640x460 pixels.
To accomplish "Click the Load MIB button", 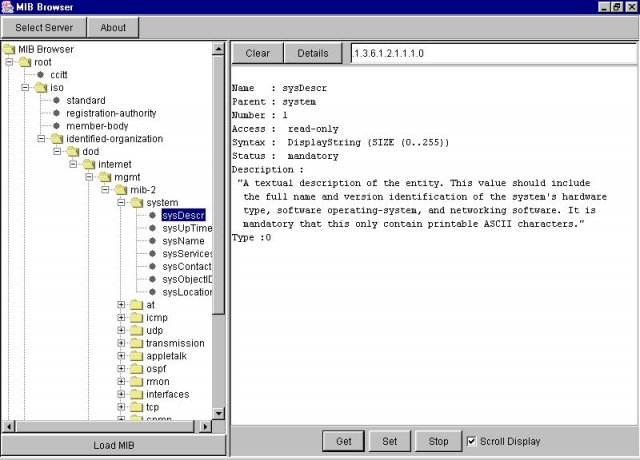I will [x=113, y=445].
